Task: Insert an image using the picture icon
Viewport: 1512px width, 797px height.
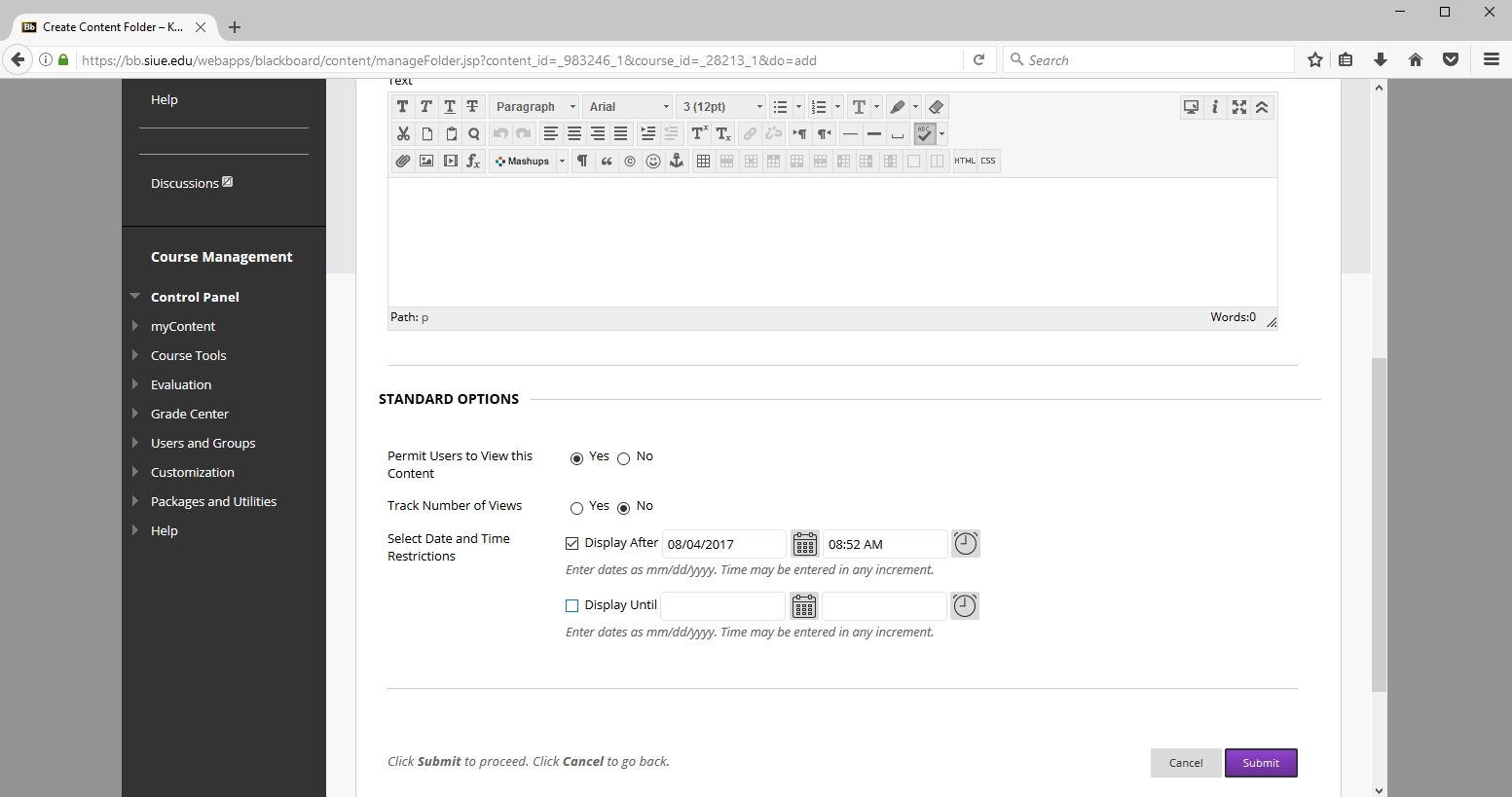Action: coord(426,162)
